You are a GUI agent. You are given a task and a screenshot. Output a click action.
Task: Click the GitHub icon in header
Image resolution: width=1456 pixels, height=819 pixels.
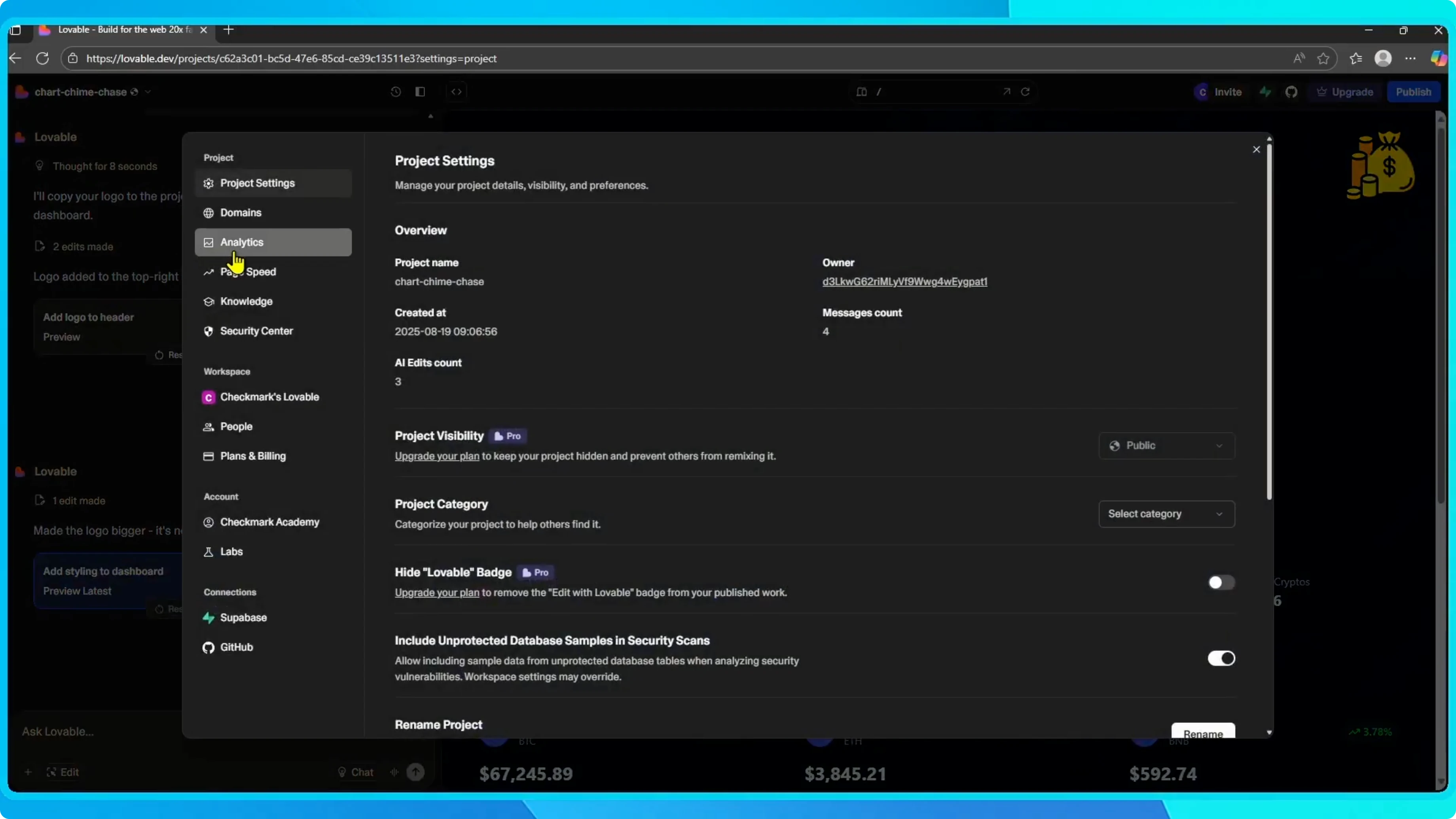[1291, 91]
